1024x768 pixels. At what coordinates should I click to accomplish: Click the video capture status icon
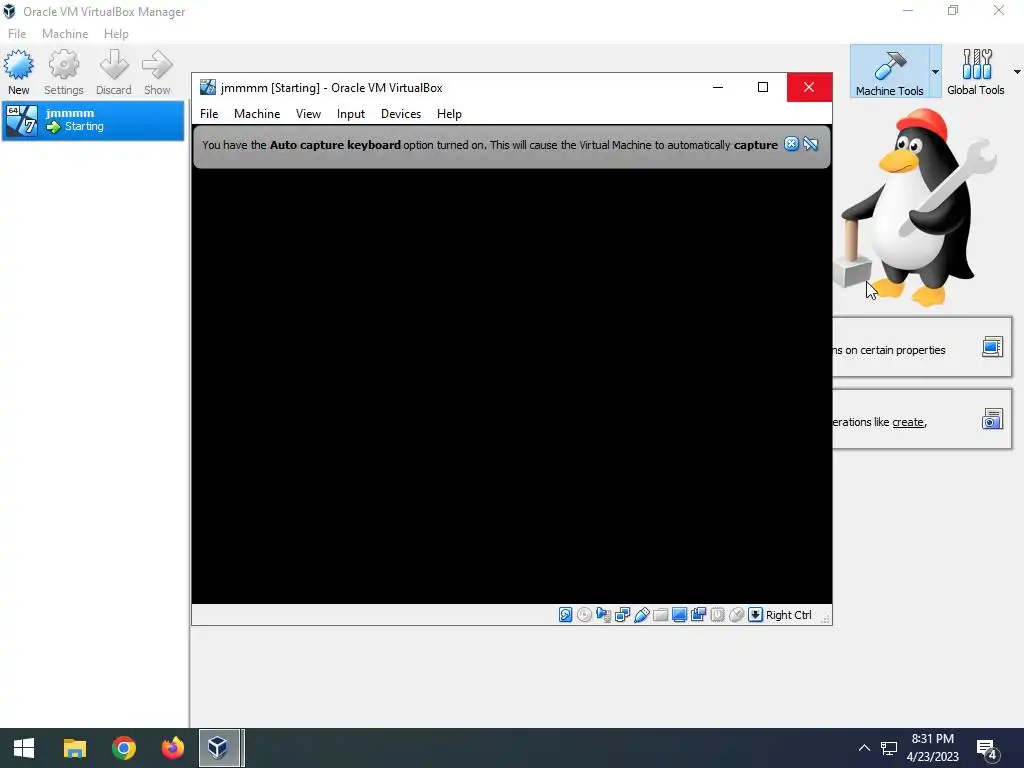(698, 615)
